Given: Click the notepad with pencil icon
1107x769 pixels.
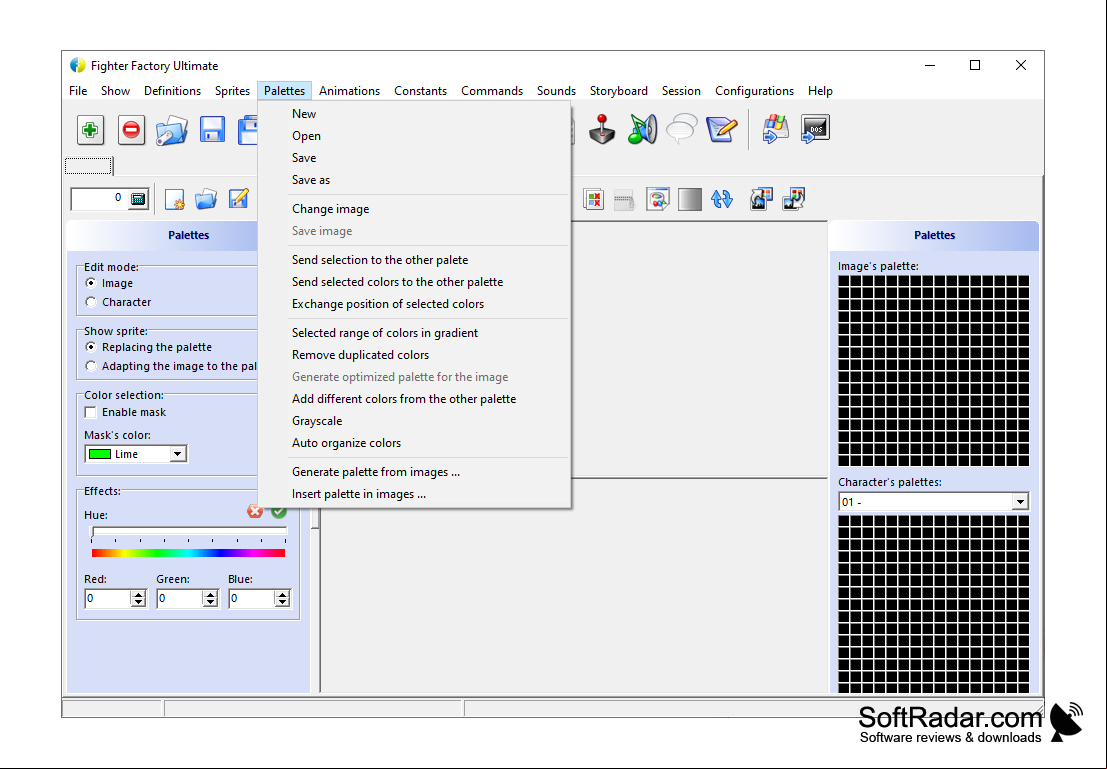Looking at the screenshot, I should coord(722,129).
